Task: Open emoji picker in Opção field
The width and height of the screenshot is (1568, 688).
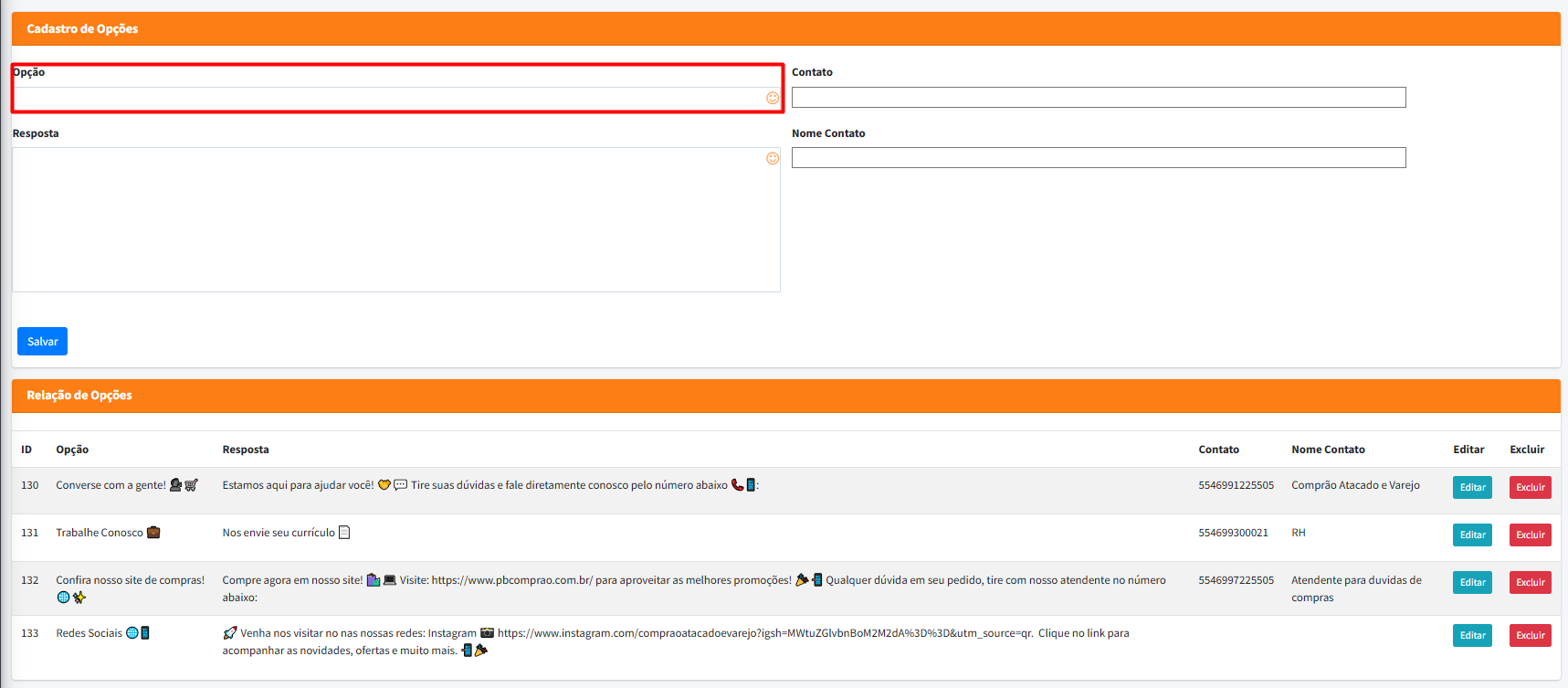Action: pyautogui.click(x=773, y=98)
